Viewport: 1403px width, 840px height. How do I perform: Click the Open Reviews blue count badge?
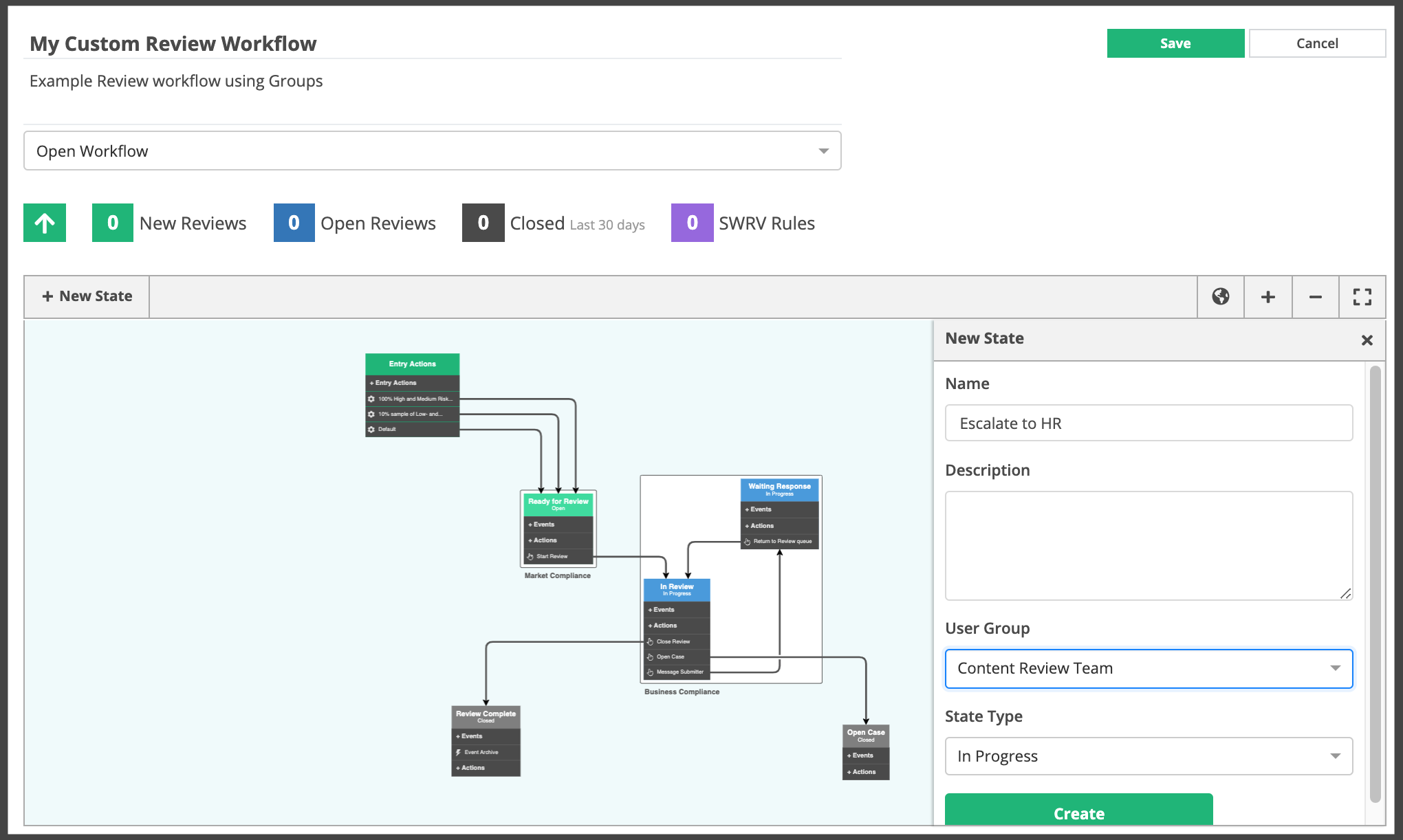294,223
